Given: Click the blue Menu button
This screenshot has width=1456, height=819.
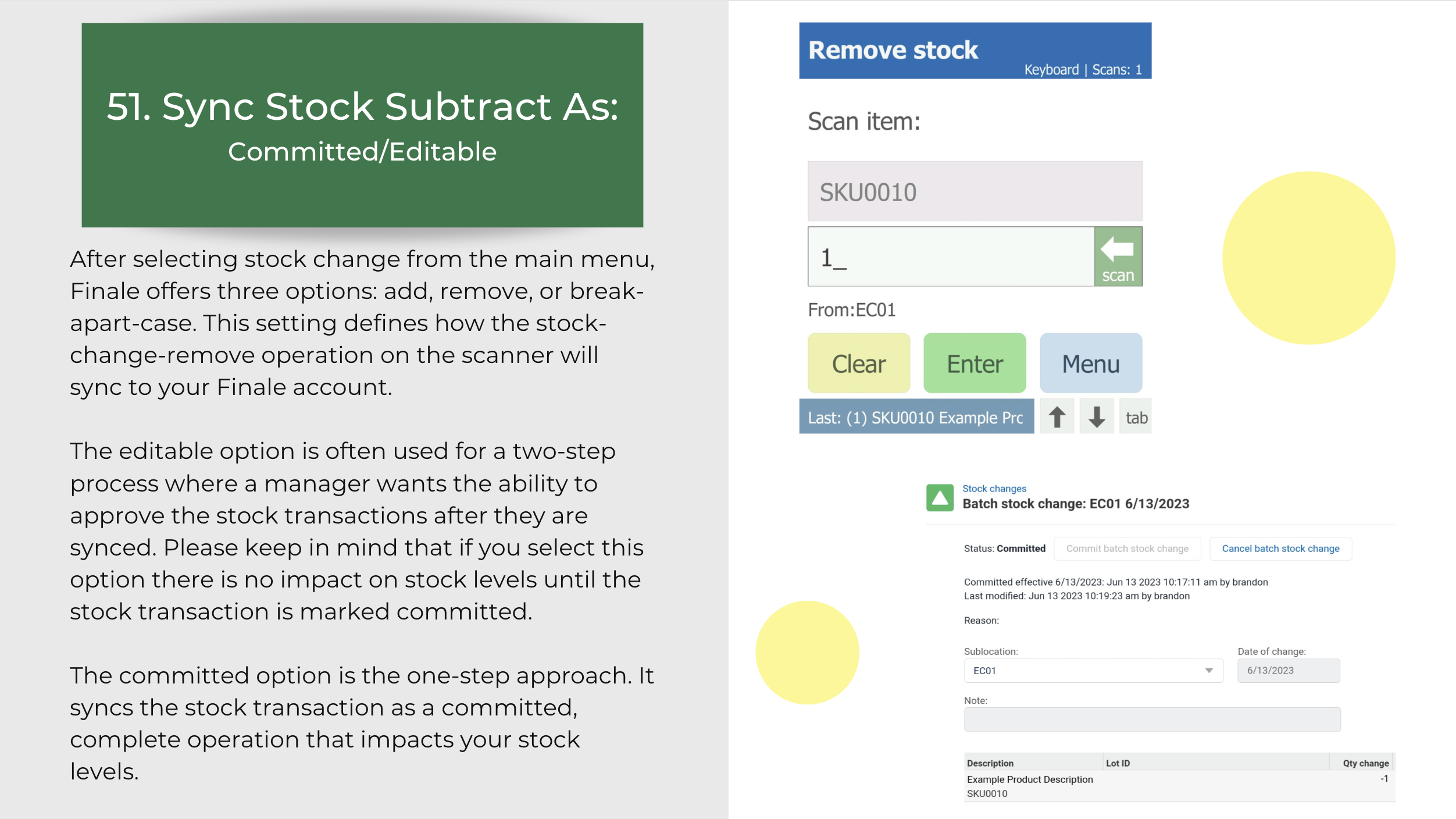Looking at the screenshot, I should (1091, 364).
